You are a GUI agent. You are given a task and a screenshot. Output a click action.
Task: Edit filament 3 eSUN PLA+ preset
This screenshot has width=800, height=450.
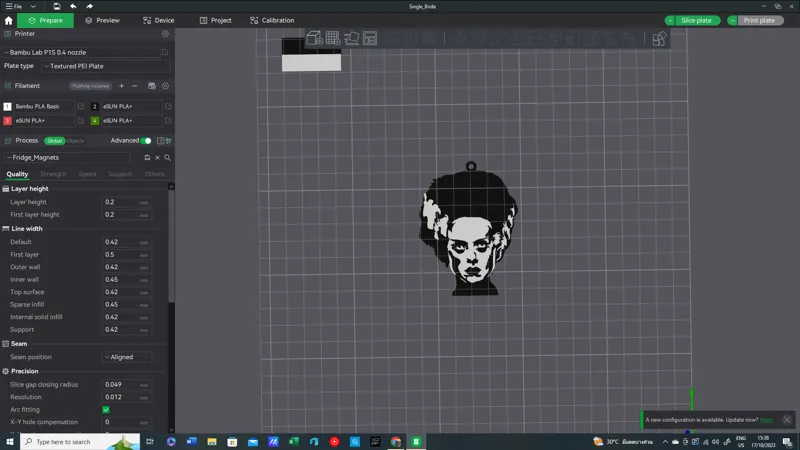pyautogui.click(x=81, y=120)
